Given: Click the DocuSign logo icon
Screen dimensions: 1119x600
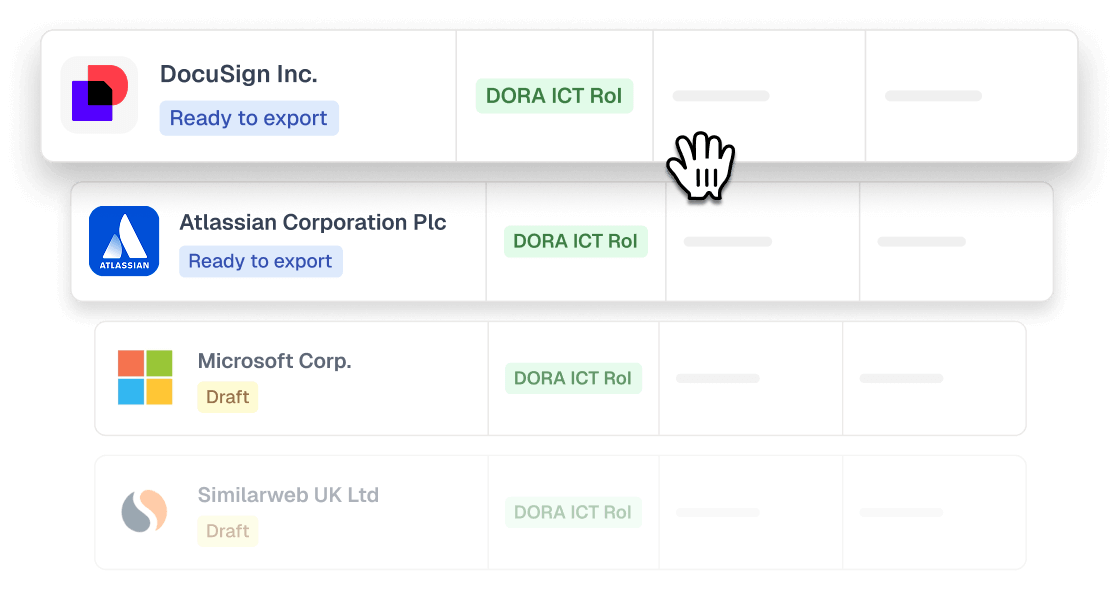Looking at the screenshot, I should [x=99, y=95].
